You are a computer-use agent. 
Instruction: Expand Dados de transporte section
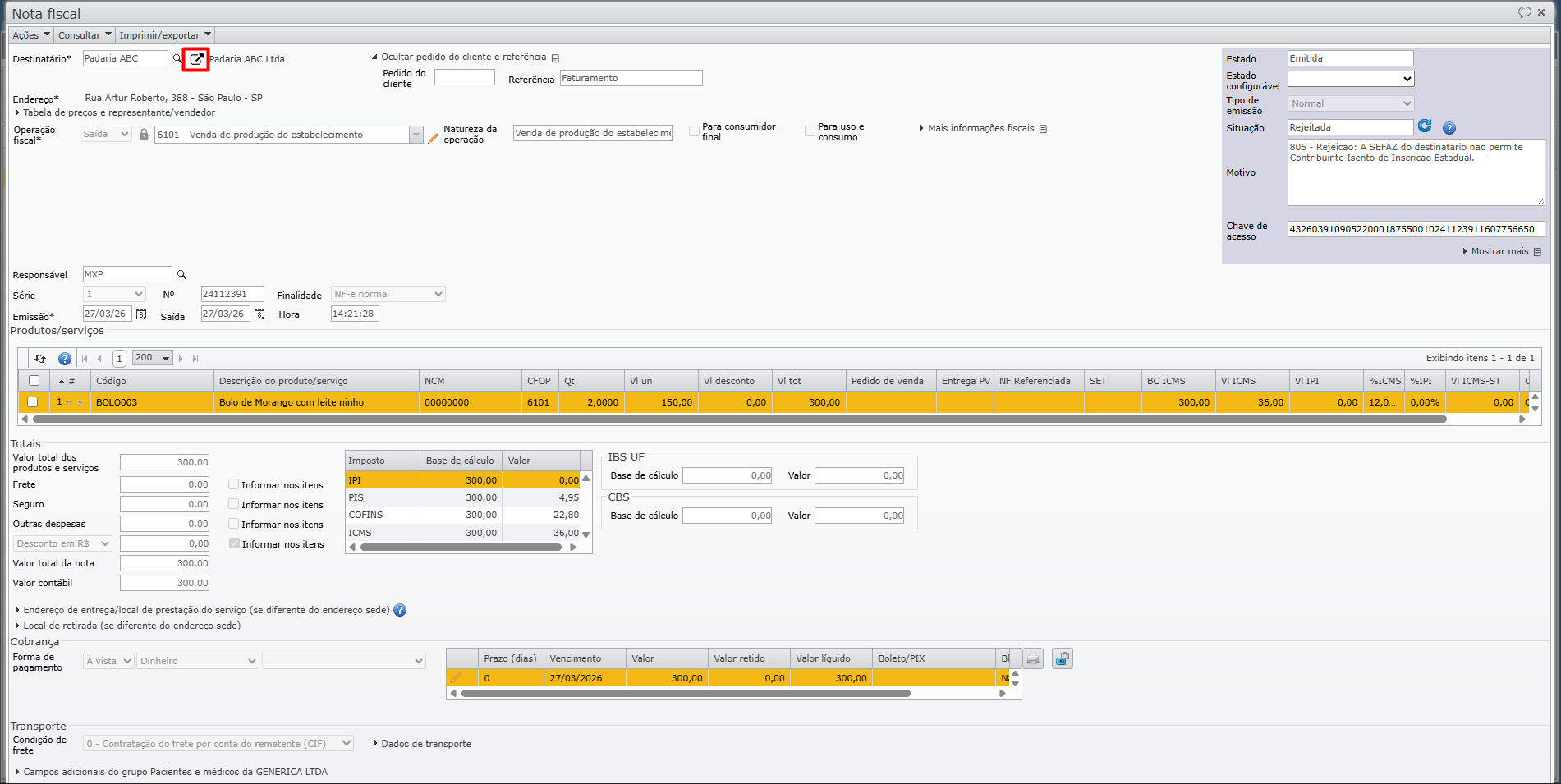click(425, 744)
